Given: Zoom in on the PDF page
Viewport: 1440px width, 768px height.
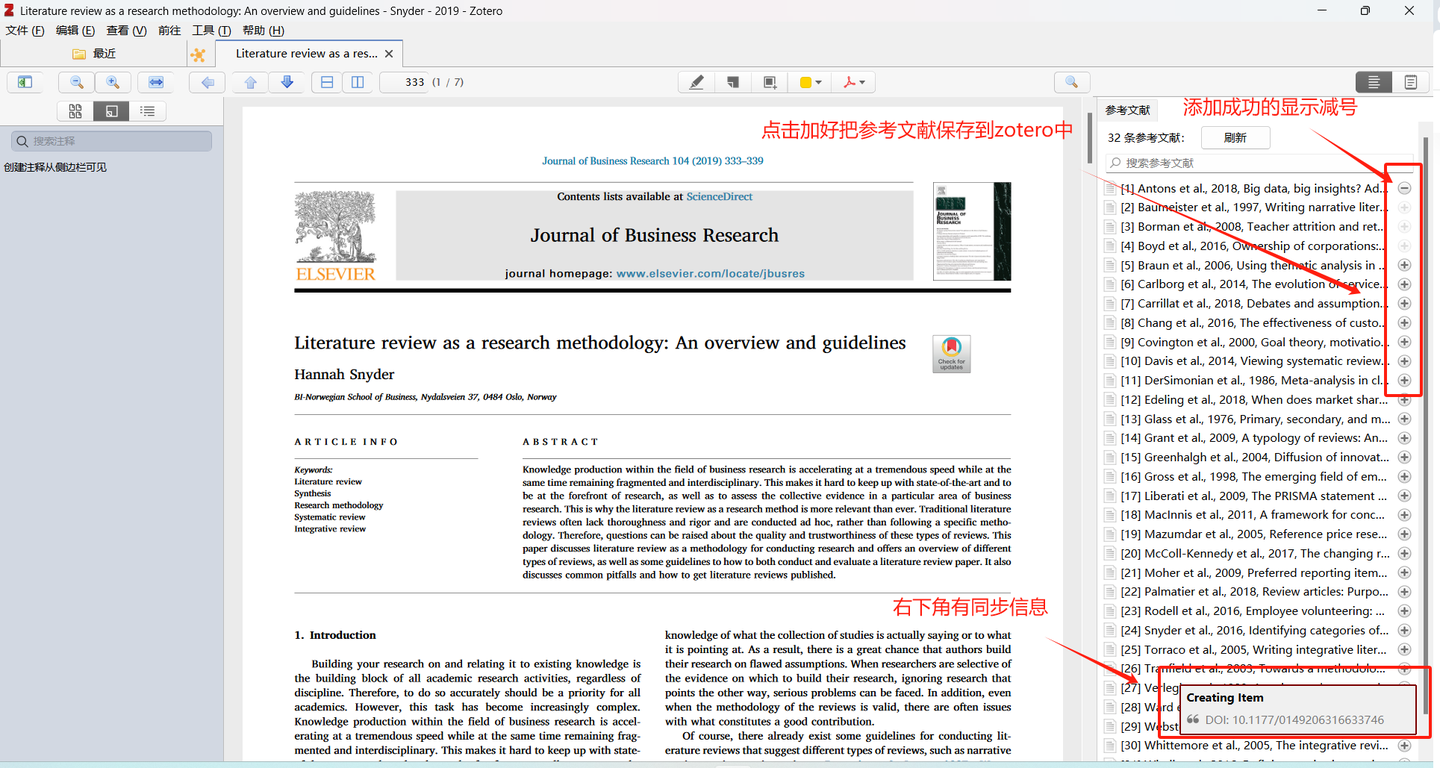Looking at the screenshot, I should pyautogui.click(x=113, y=82).
